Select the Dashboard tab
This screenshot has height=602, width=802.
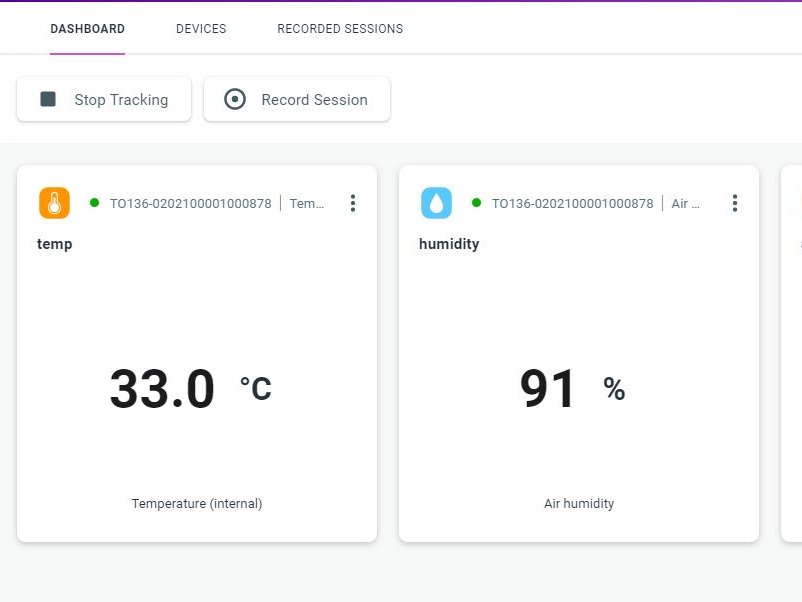(x=87, y=29)
